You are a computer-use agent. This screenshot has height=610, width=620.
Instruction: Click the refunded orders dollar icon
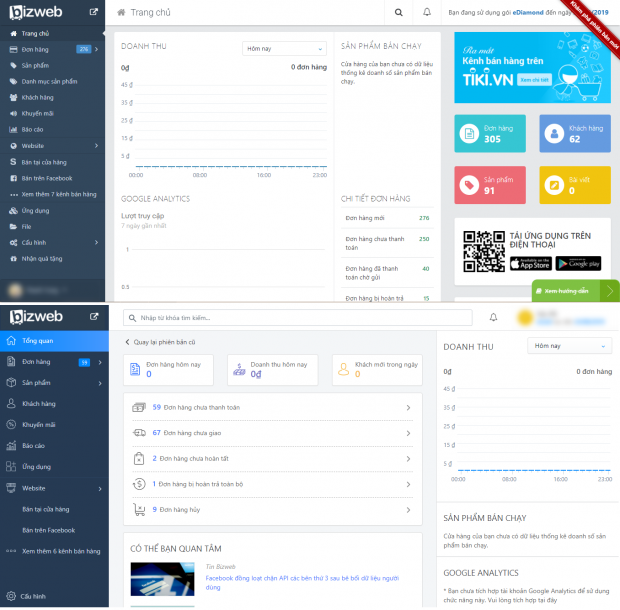point(141,484)
